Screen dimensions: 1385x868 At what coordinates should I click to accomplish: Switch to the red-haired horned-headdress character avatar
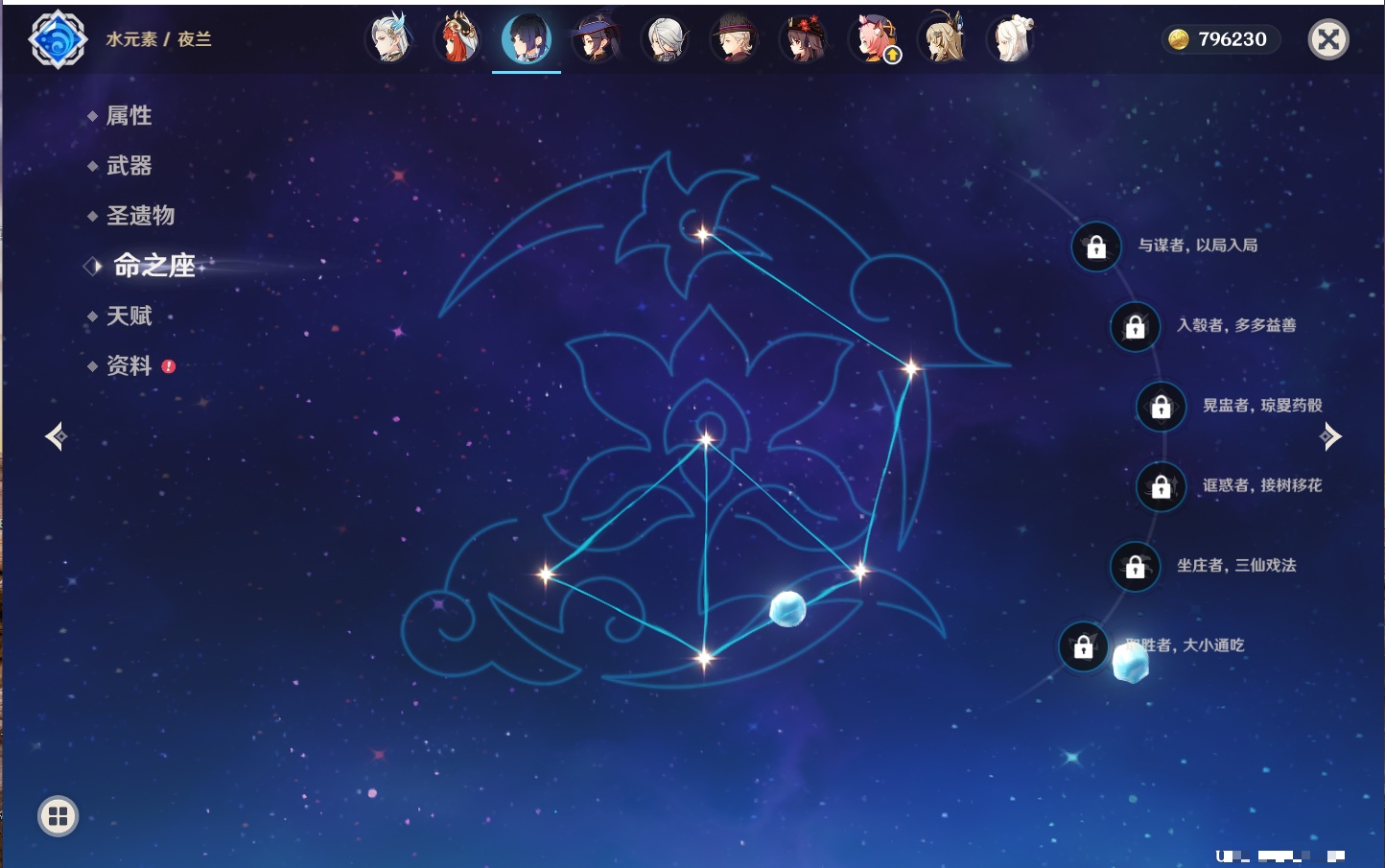click(x=458, y=38)
